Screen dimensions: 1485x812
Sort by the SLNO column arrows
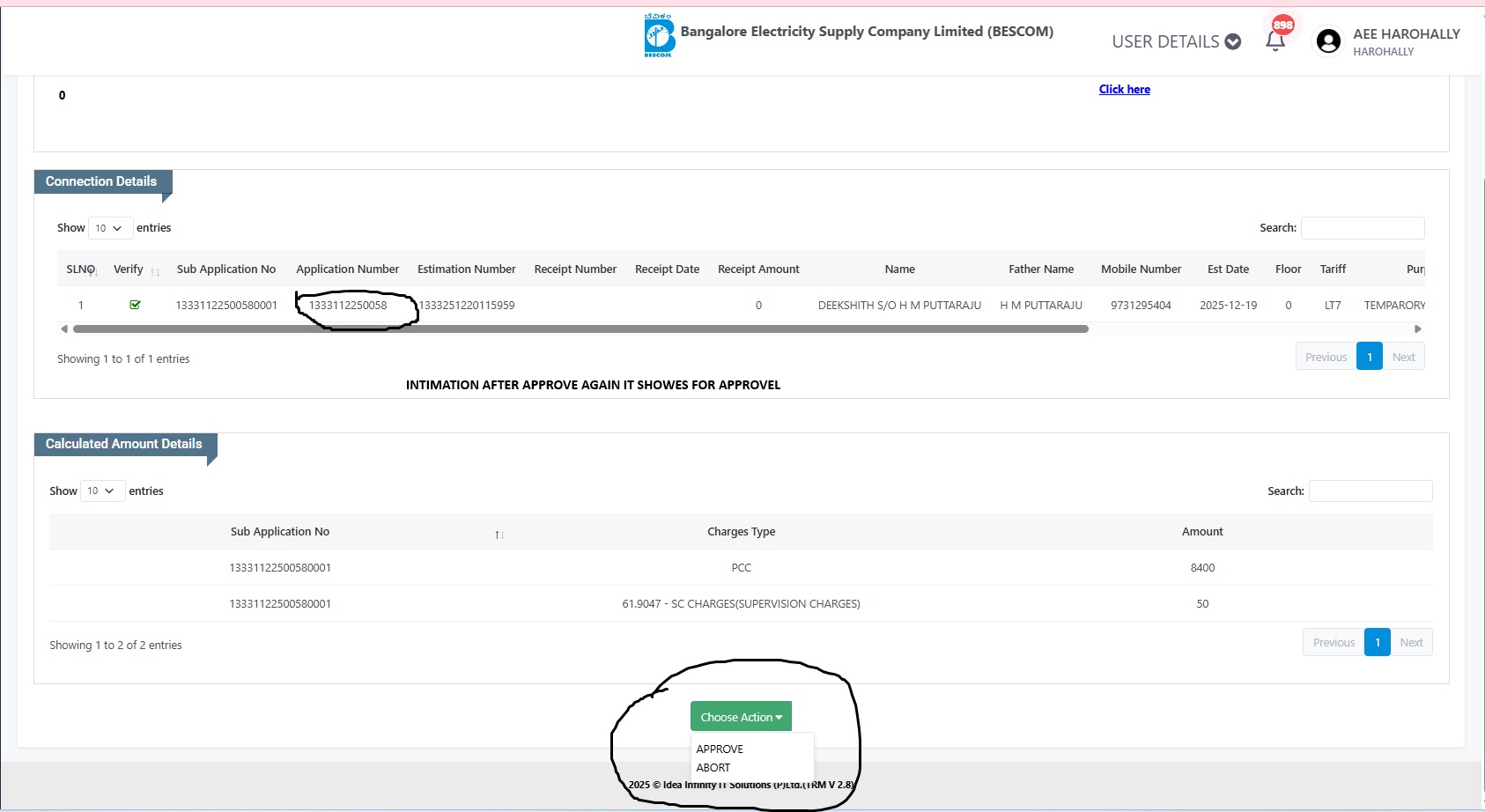tap(93, 272)
